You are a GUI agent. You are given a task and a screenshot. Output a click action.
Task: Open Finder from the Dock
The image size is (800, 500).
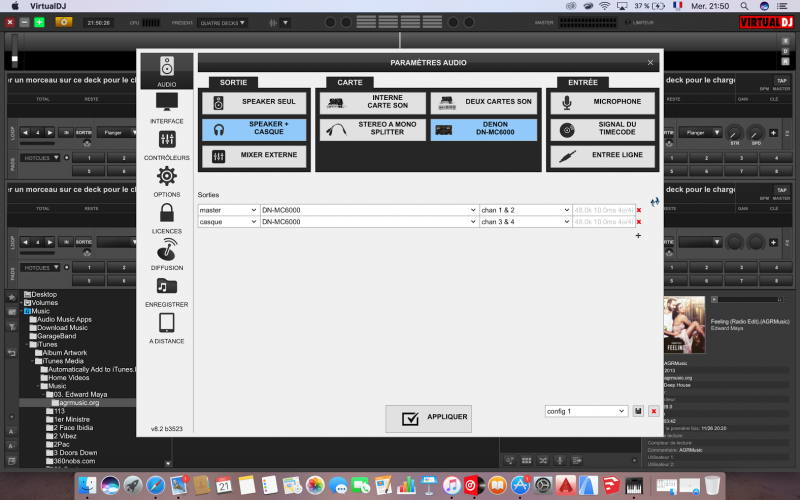[x=88, y=485]
